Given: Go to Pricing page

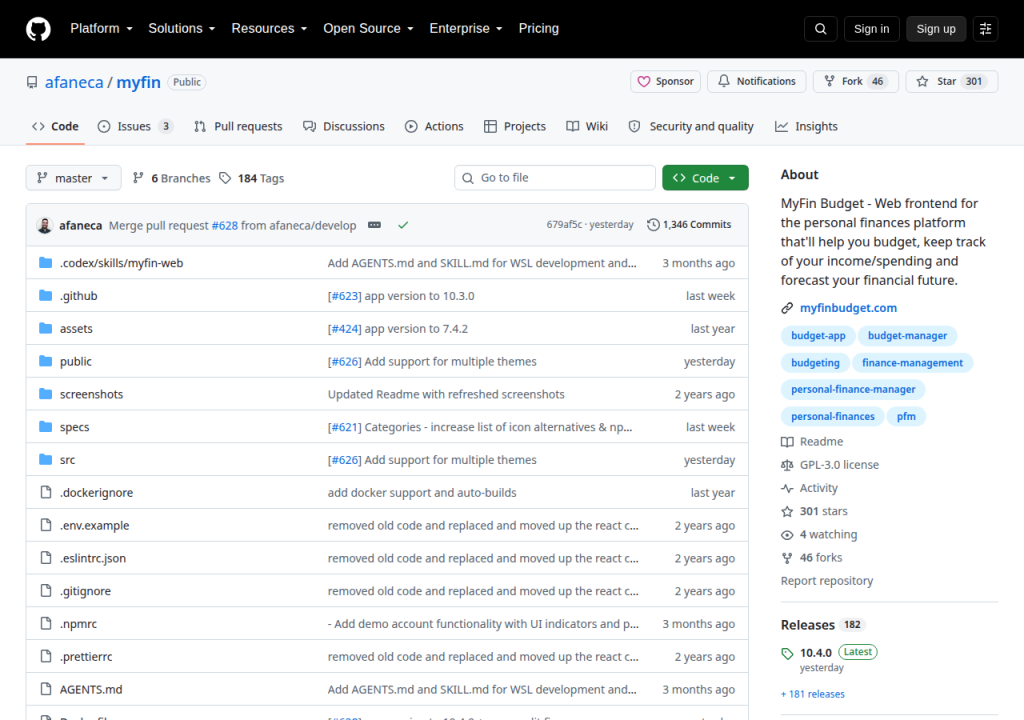Looking at the screenshot, I should point(539,29).
